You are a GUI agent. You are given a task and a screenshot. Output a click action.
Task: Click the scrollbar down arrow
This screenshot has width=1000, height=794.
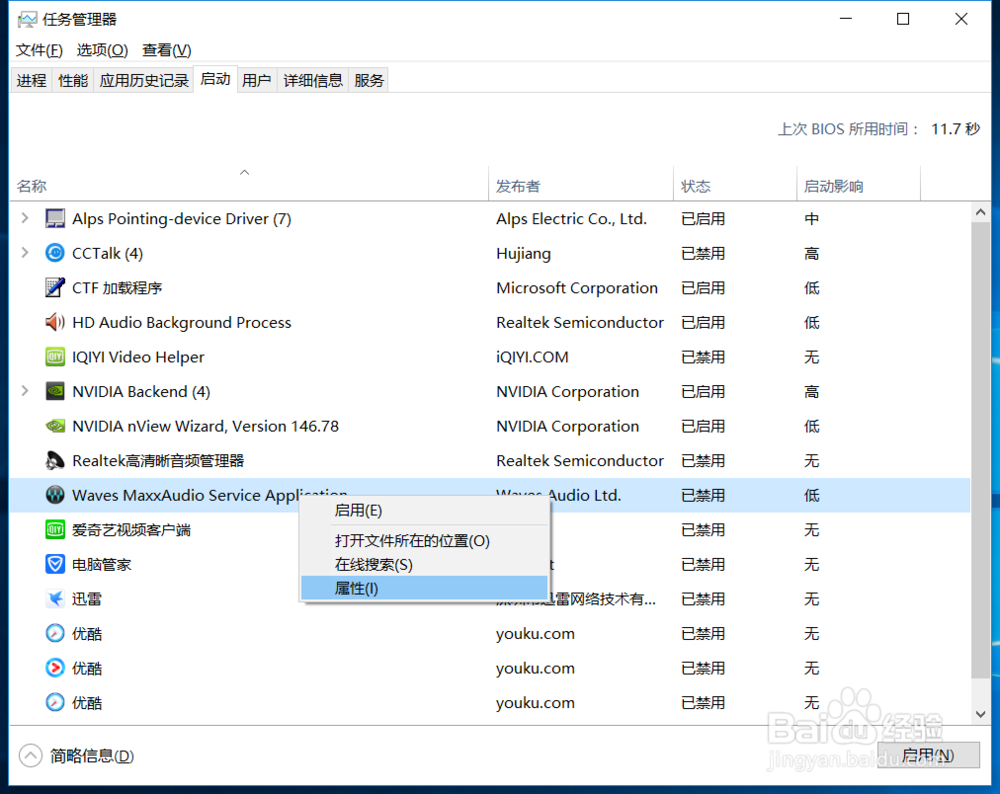click(x=981, y=714)
